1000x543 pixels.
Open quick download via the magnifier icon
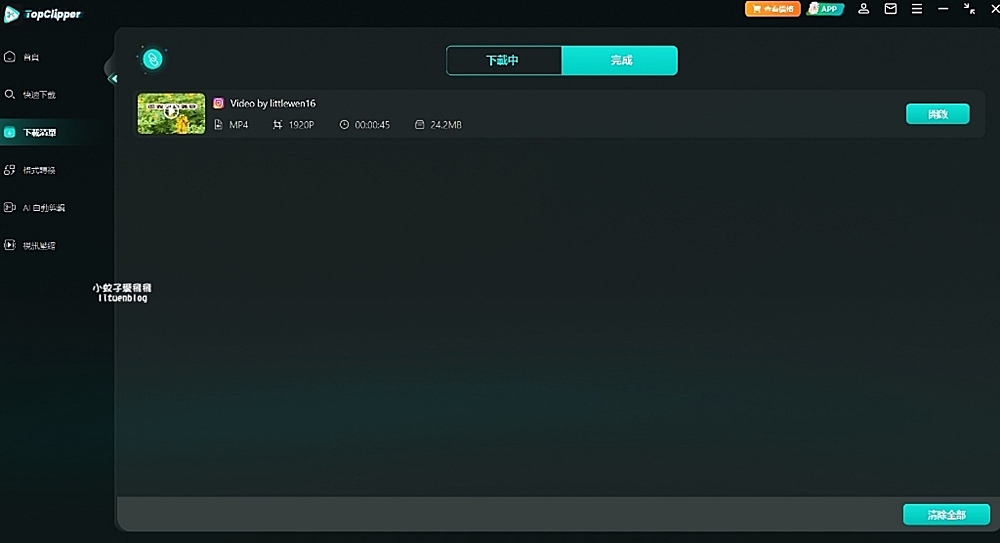(10, 94)
